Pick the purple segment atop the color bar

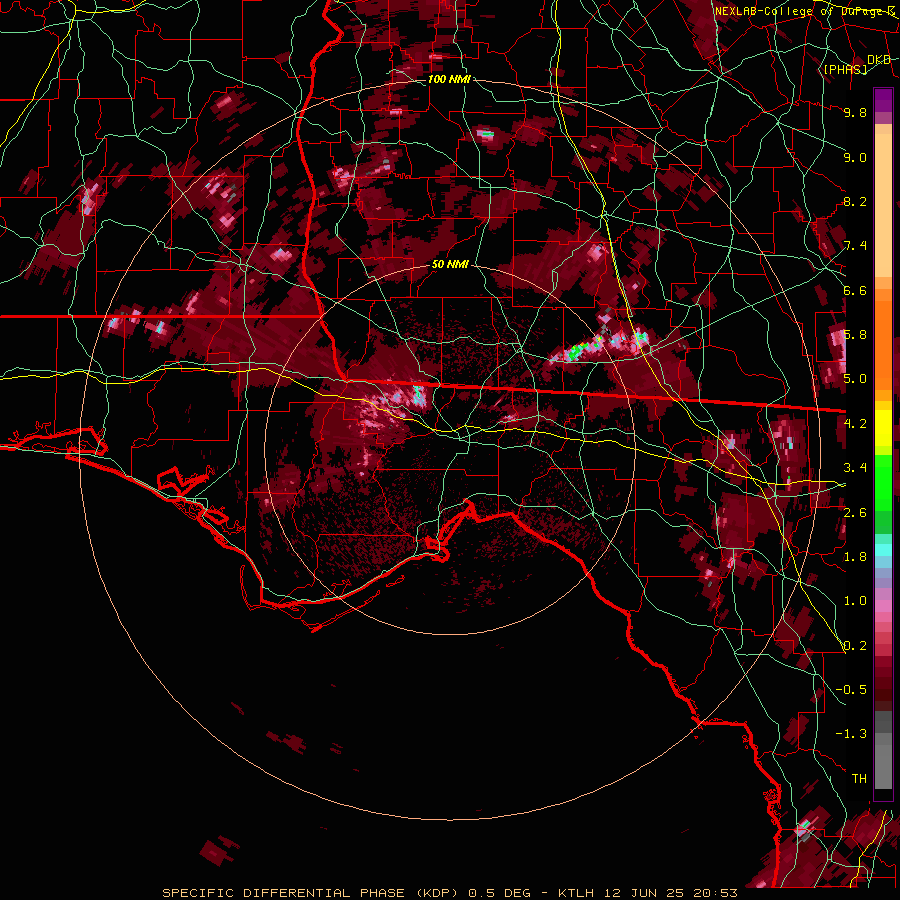point(883,100)
